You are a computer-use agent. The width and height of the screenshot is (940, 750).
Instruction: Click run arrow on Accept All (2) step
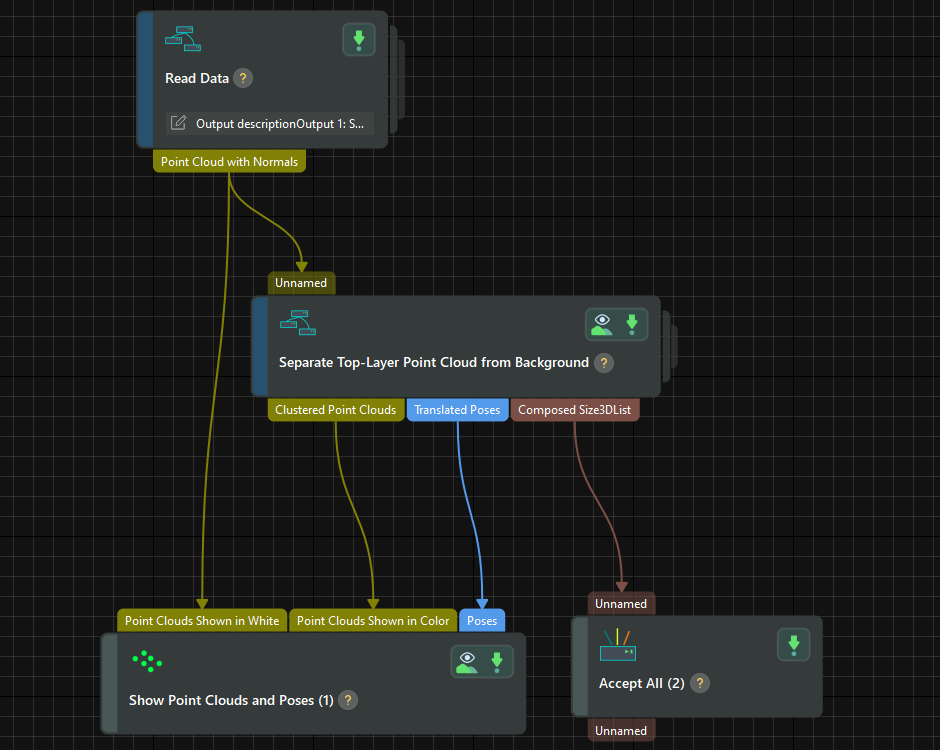coord(794,645)
